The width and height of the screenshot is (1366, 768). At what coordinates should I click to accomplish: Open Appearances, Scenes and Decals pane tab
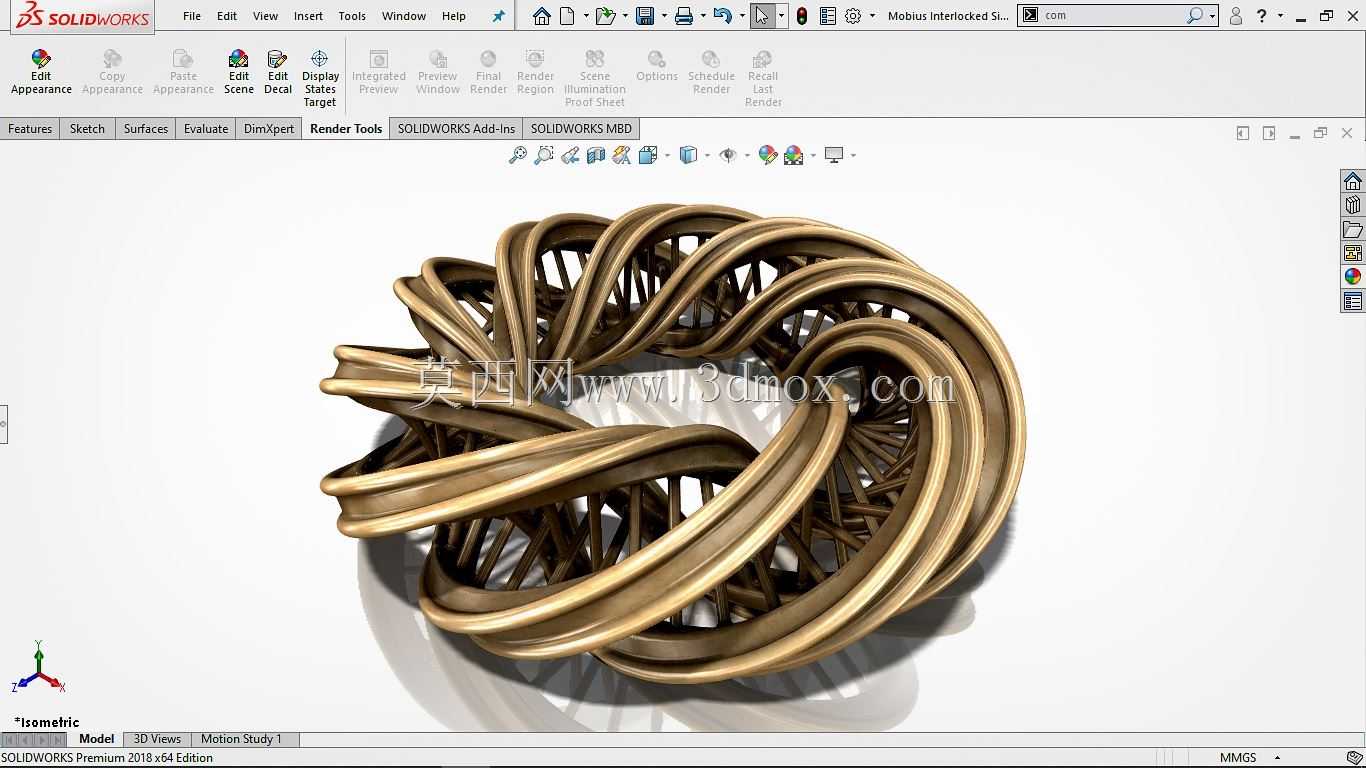pyautogui.click(x=1353, y=277)
